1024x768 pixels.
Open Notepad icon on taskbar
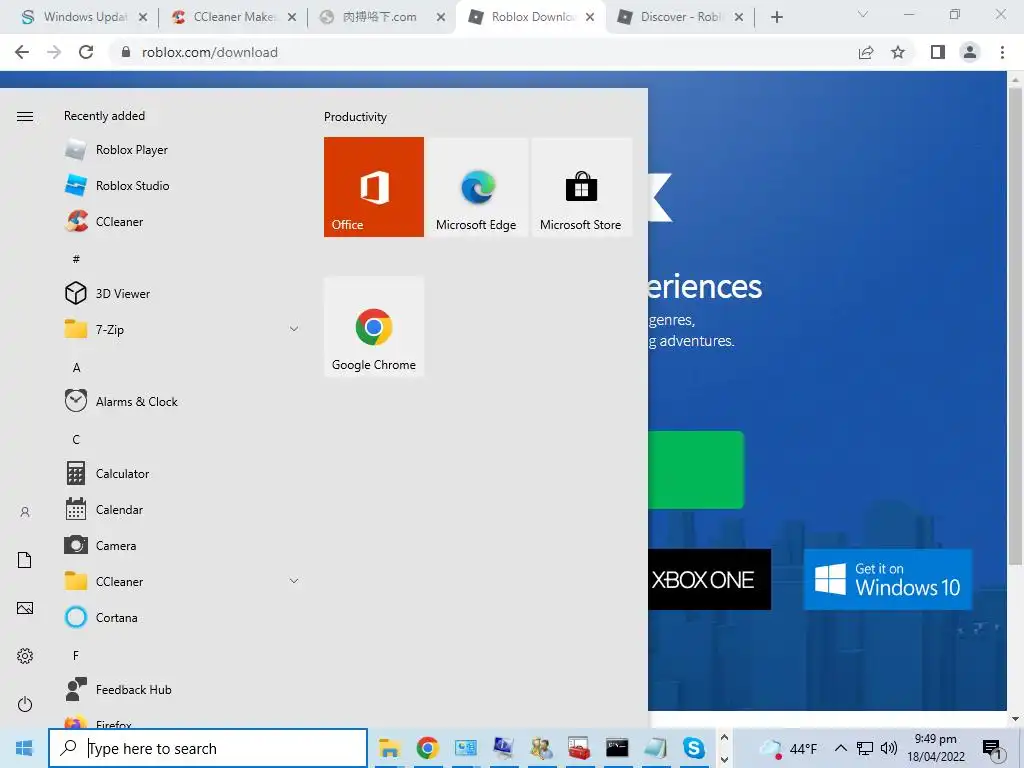point(655,748)
